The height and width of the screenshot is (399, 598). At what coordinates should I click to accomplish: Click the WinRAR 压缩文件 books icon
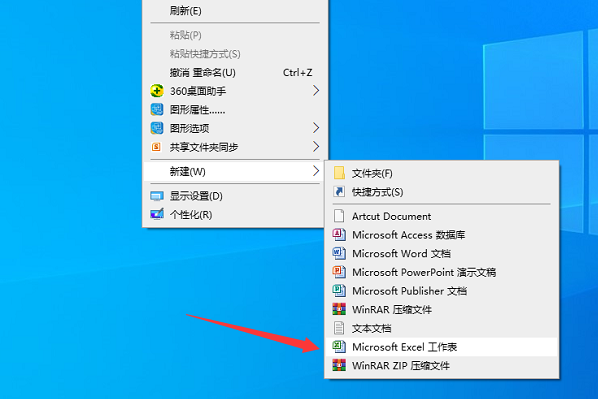click(x=339, y=309)
